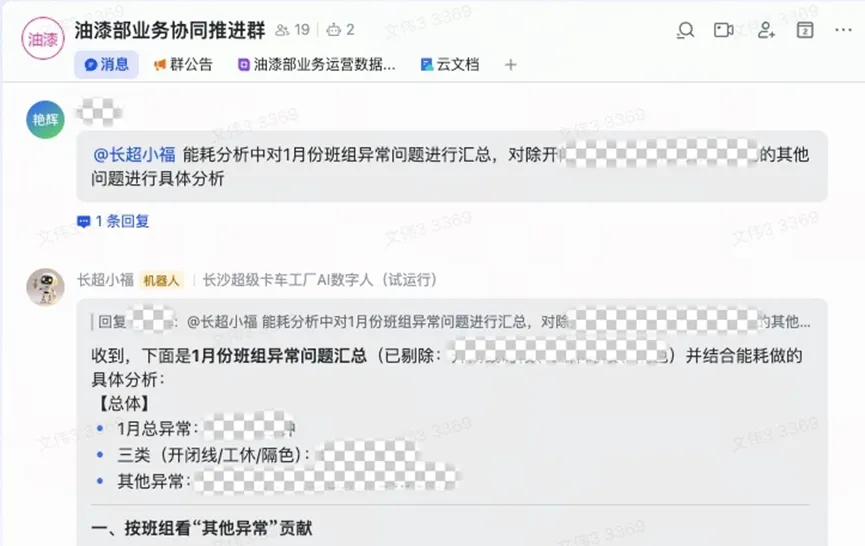Add a new tab with plus
This screenshot has width=865, height=546.
coord(510,65)
